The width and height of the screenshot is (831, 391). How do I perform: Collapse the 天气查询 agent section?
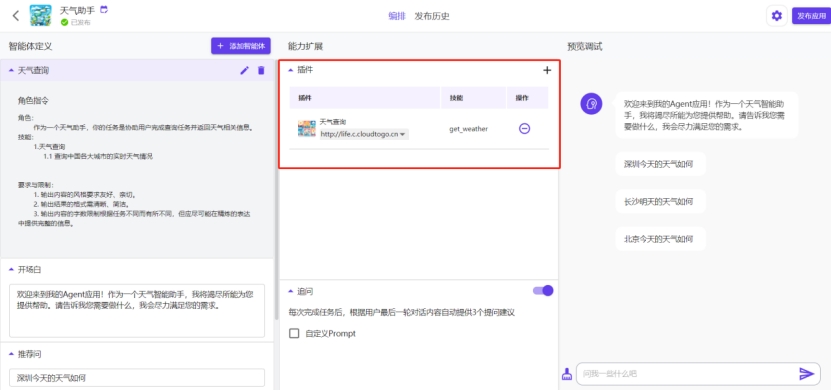[12, 70]
